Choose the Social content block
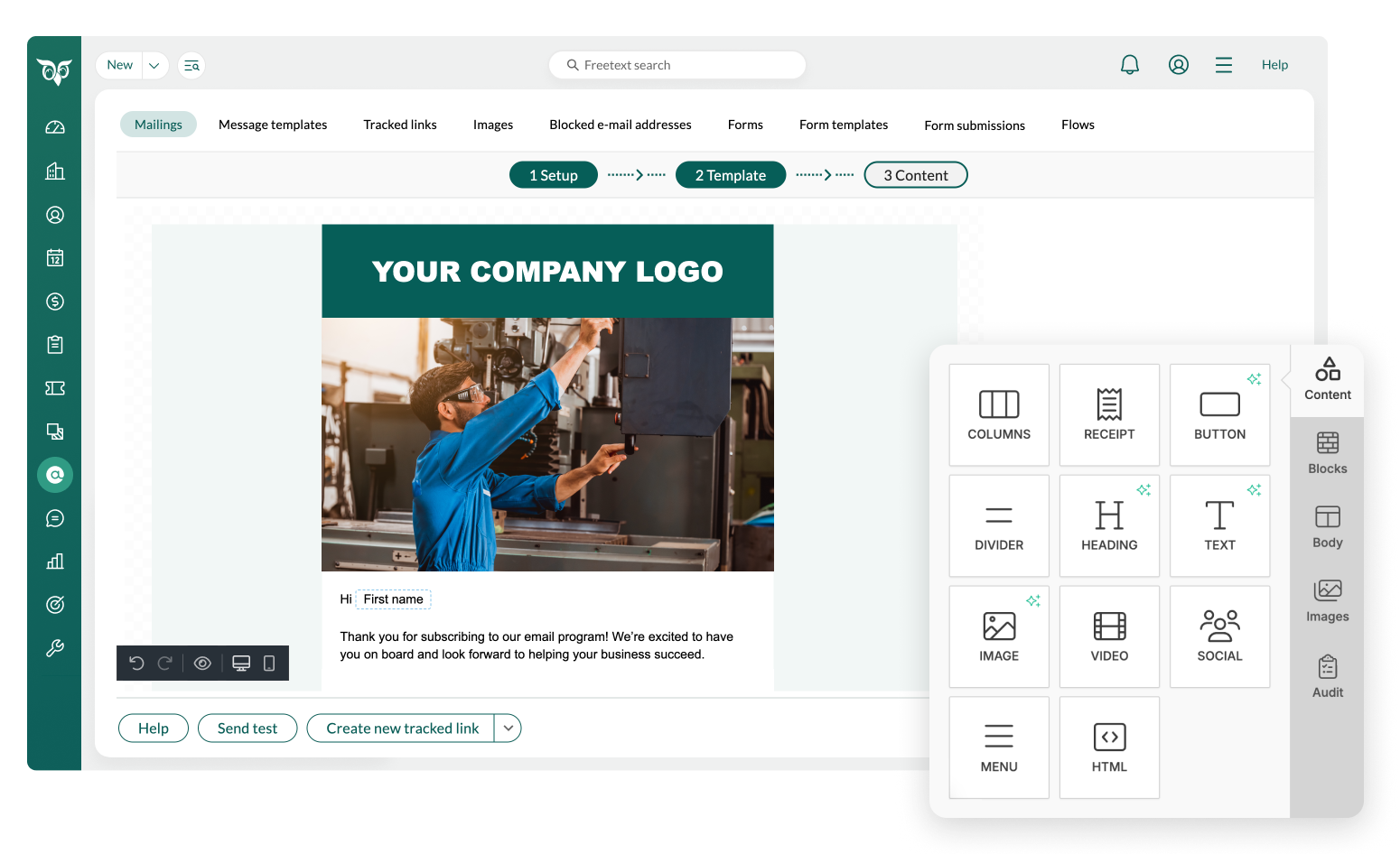Image resolution: width=1400 pixels, height=854 pixels. click(x=1218, y=636)
